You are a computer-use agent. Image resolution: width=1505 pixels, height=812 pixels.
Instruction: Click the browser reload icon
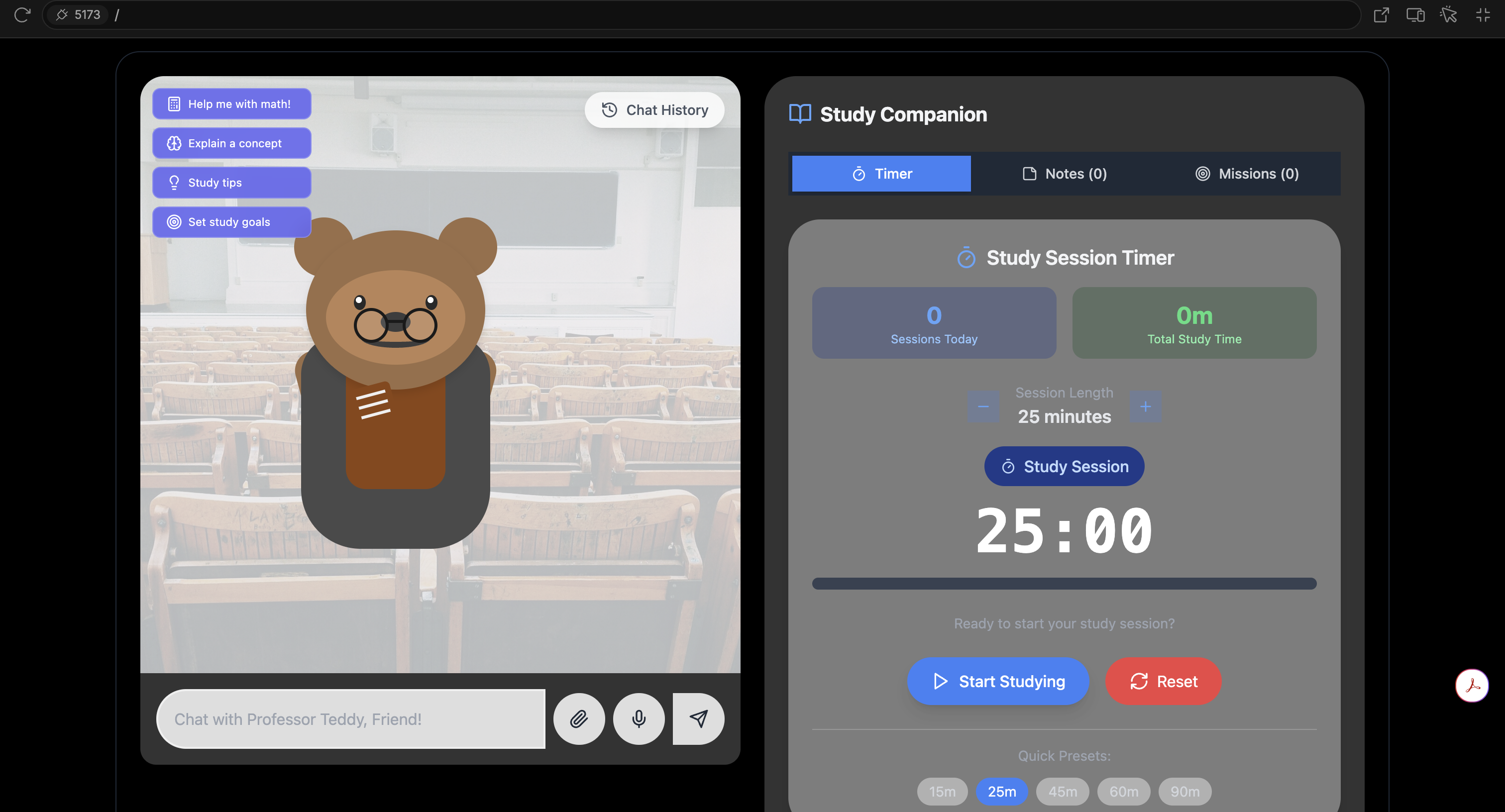point(22,14)
